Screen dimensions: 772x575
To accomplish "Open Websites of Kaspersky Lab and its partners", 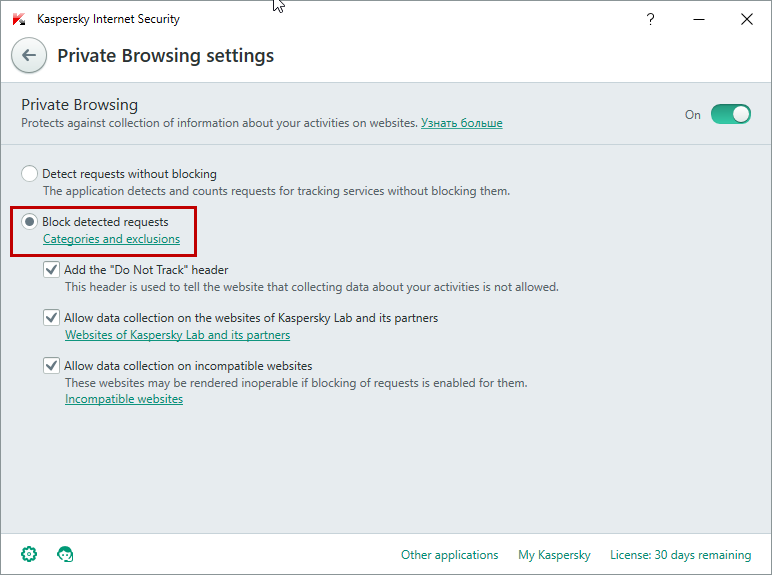I will 177,335.
